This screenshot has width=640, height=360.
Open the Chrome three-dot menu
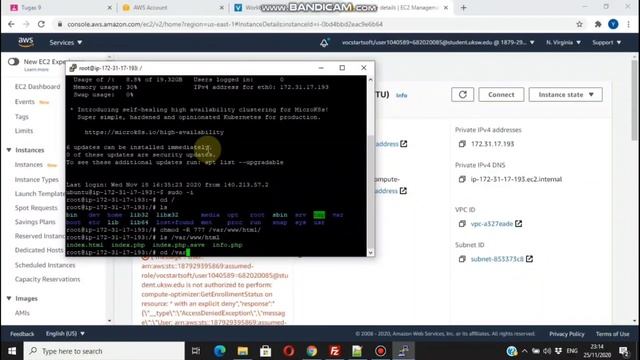click(629, 24)
